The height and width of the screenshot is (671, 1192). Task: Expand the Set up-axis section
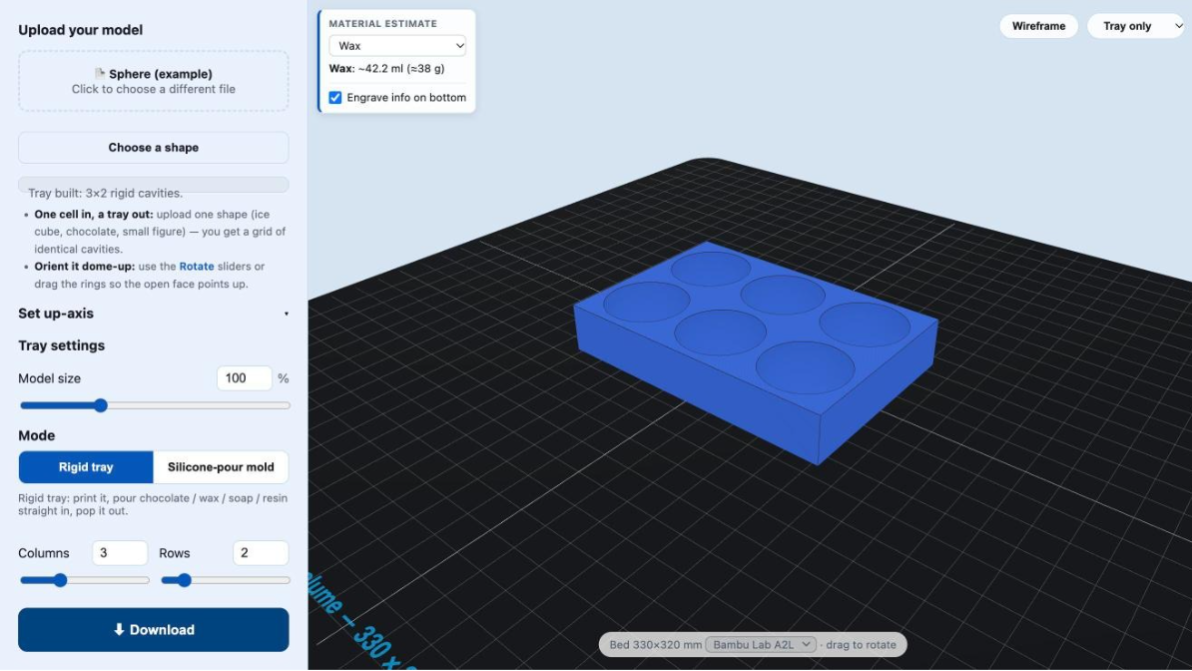point(154,313)
